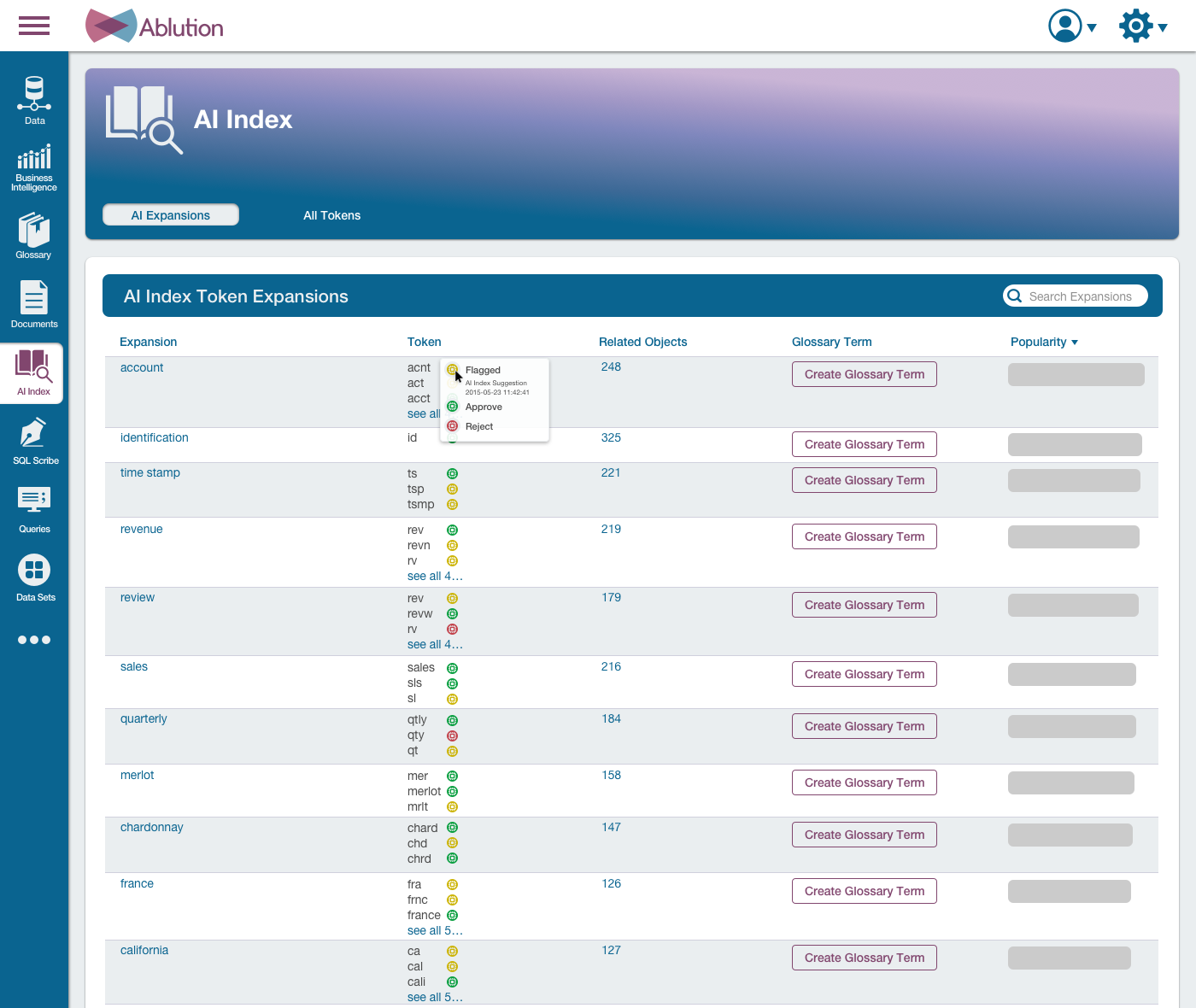Viewport: 1196px width, 1008px height.
Task: Show more sidebar items via three dots
Action: [34, 640]
